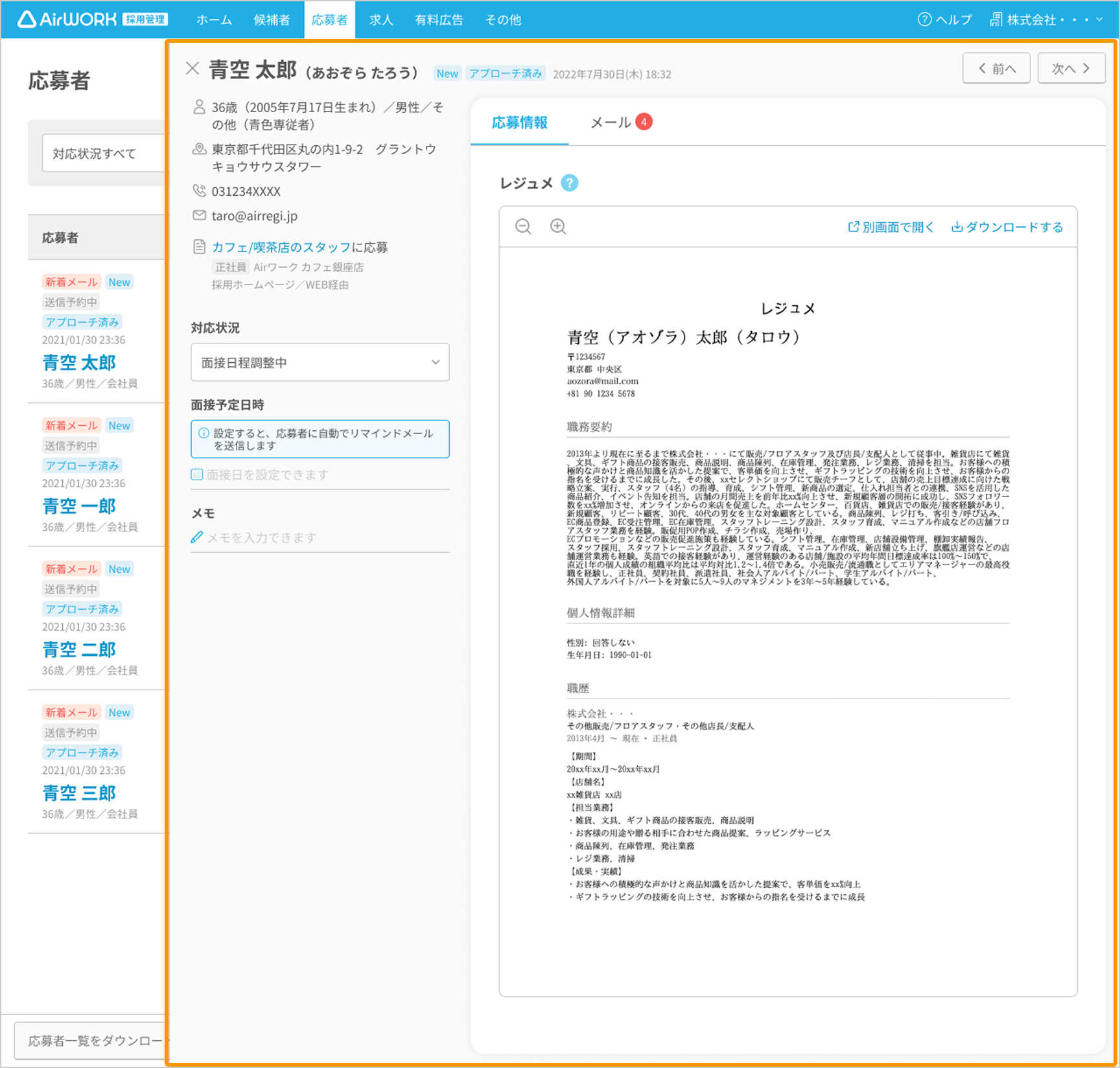This screenshot has height=1068, width=1120.
Task: Click the address location icon
Action: pos(200,149)
